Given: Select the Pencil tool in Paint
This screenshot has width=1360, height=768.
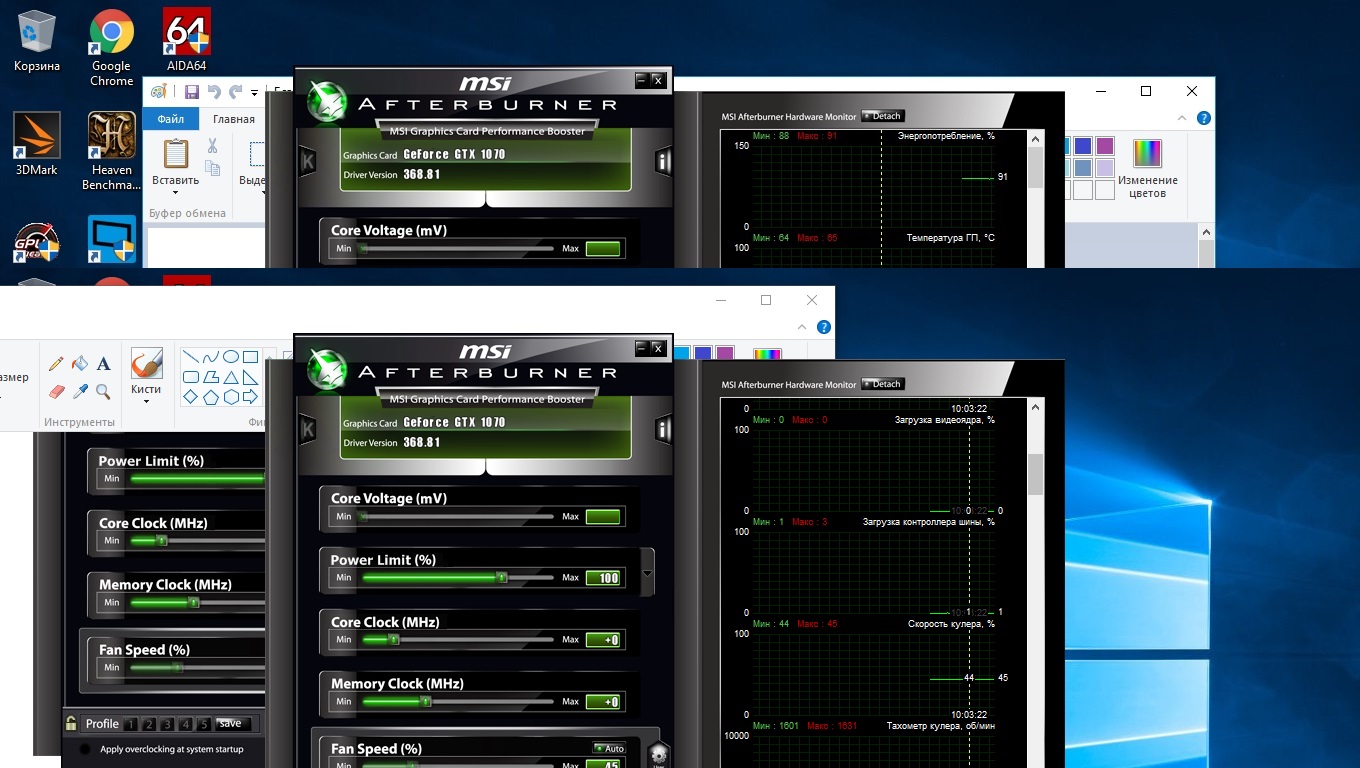Looking at the screenshot, I should [57, 364].
